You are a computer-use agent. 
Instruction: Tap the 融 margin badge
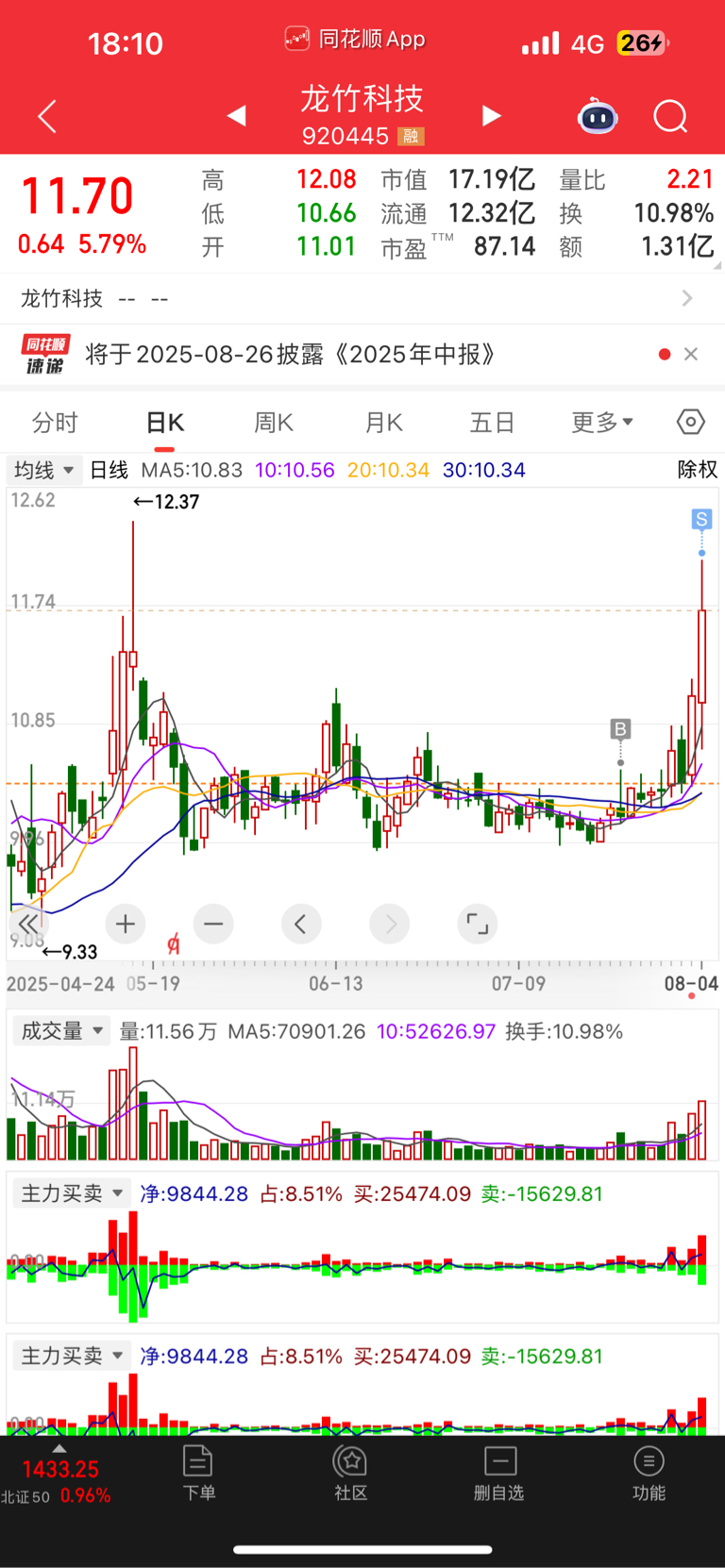click(411, 137)
